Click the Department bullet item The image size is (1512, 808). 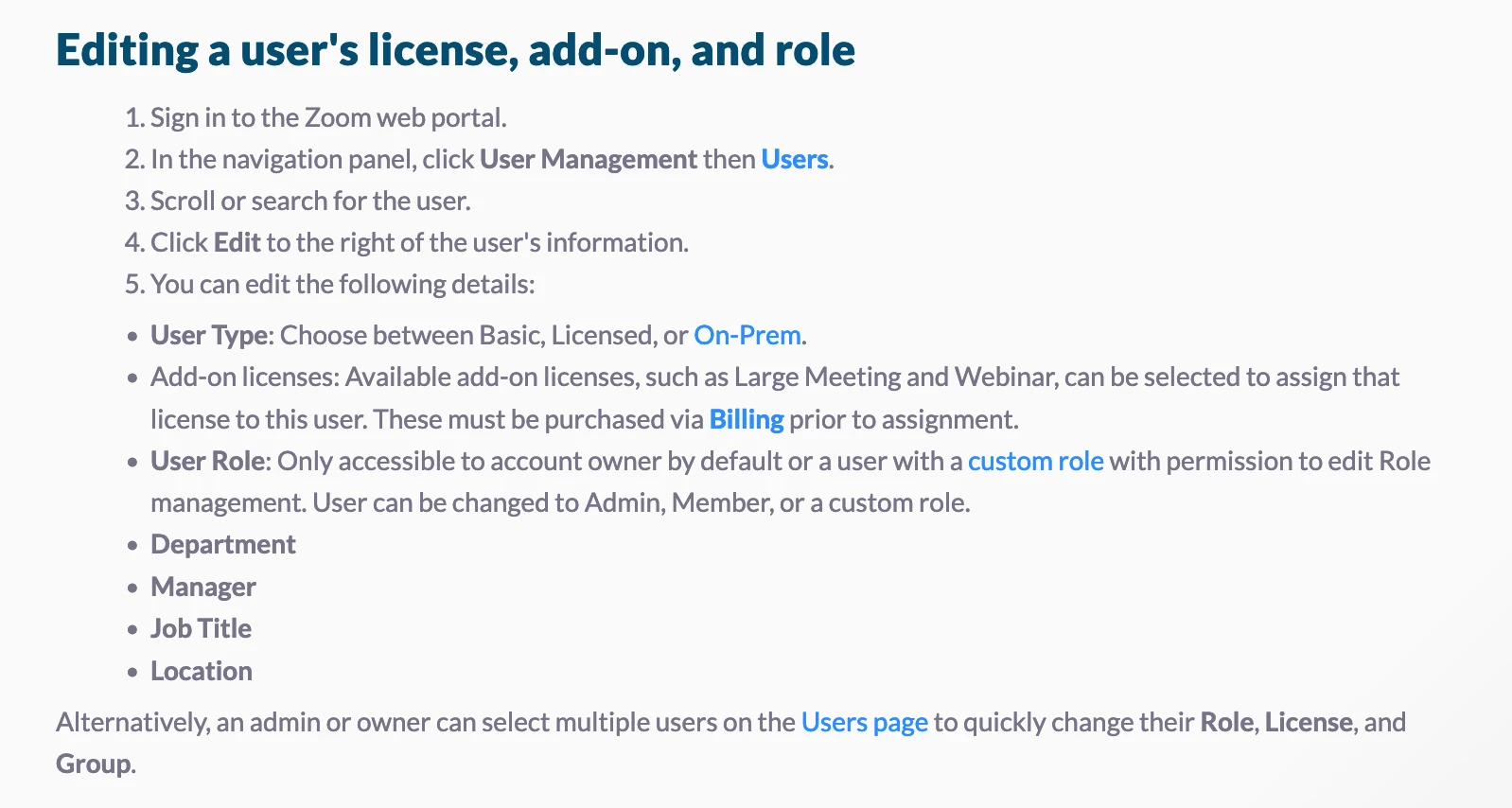223,544
